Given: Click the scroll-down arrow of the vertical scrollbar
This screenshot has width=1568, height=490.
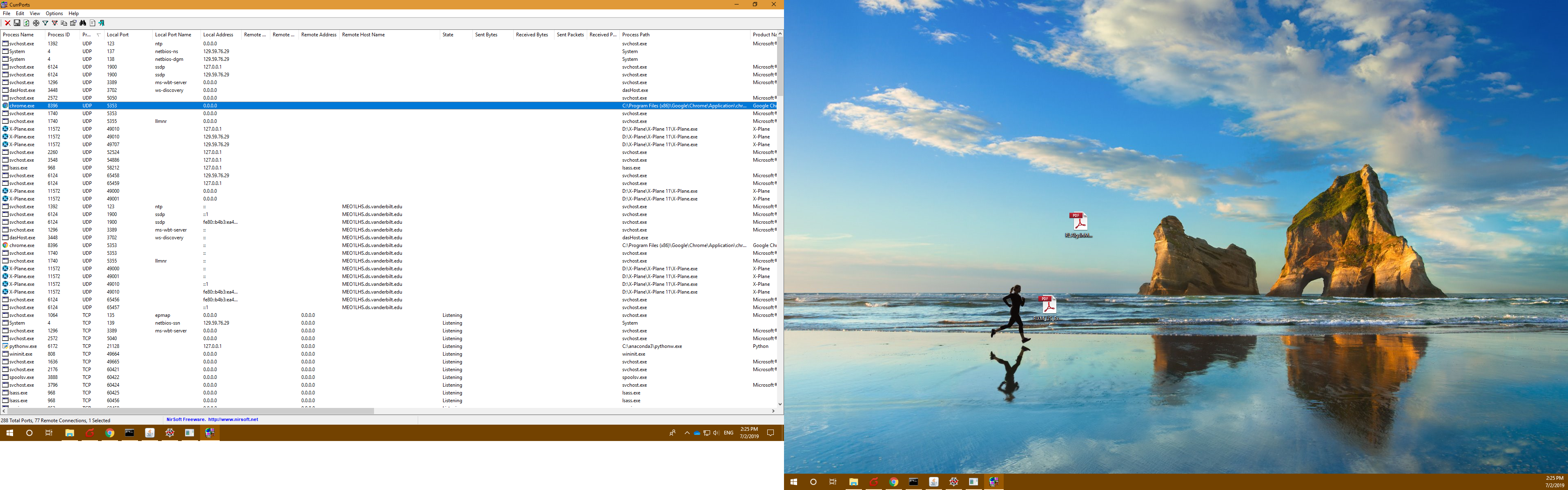Looking at the screenshot, I should coord(780,403).
